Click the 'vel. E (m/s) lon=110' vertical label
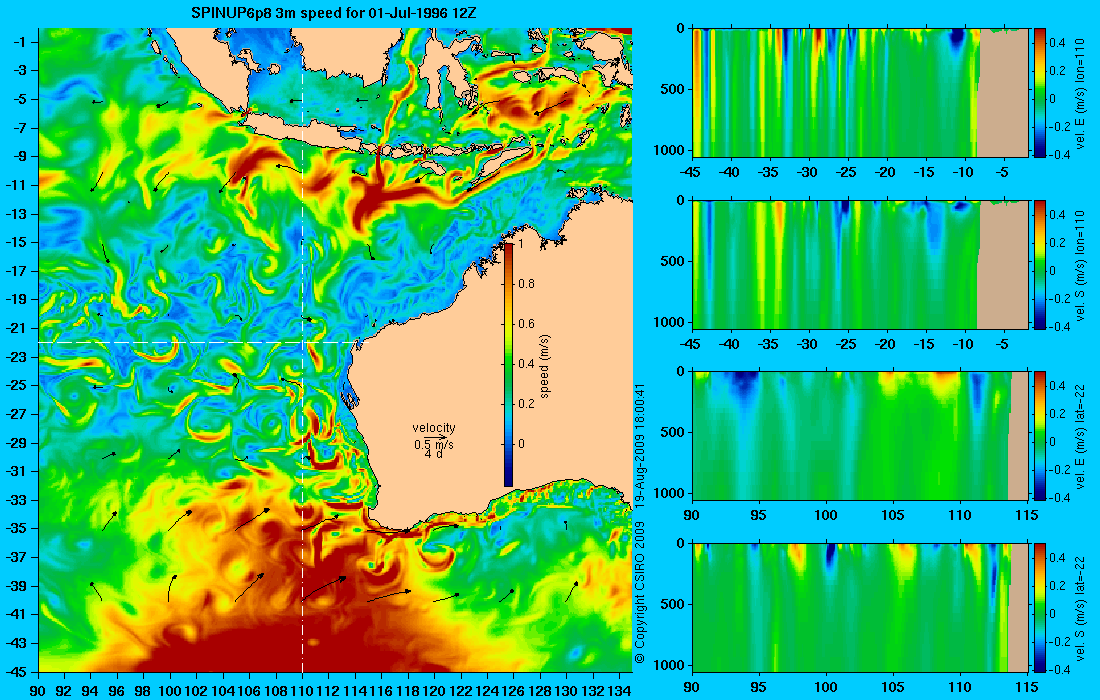The height and width of the screenshot is (700, 1100). point(1081,93)
